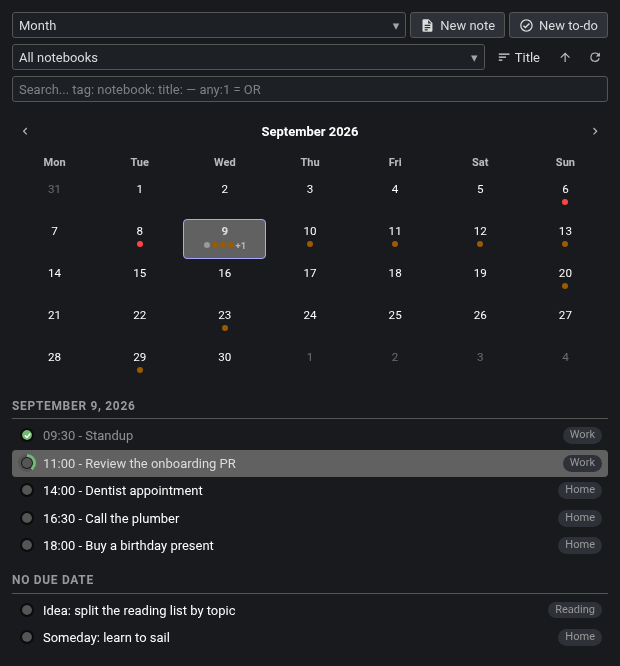This screenshot has height=666, width=620.
Task: Check off Dentist appointment
Action: pyautogui.click(x=27, y=491)
